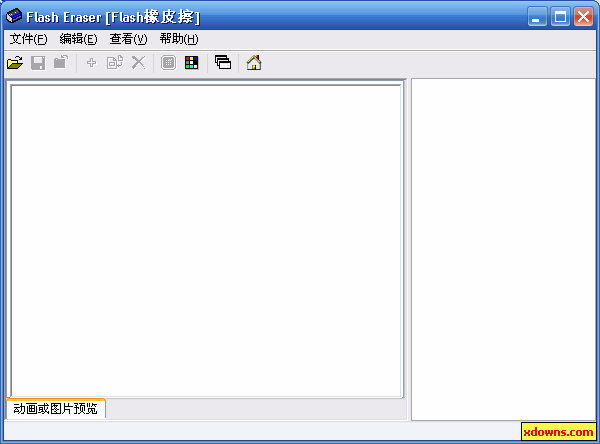Maximize the Flash Eraser window
600x444 pixels.
click(560, 16)
